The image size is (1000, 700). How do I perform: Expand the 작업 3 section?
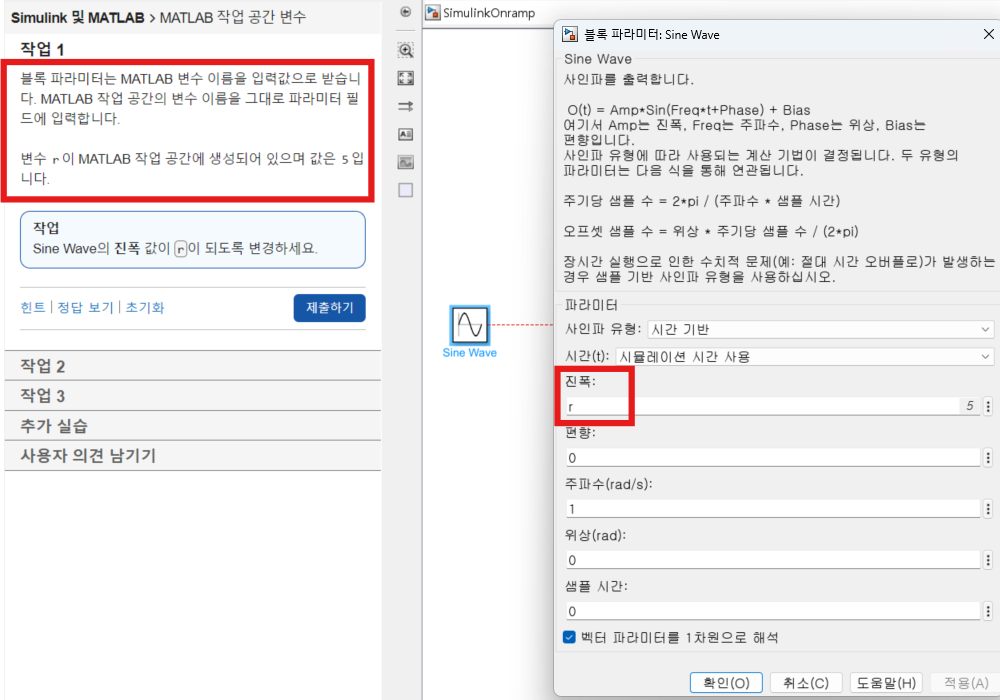click(x=193, y=395)
